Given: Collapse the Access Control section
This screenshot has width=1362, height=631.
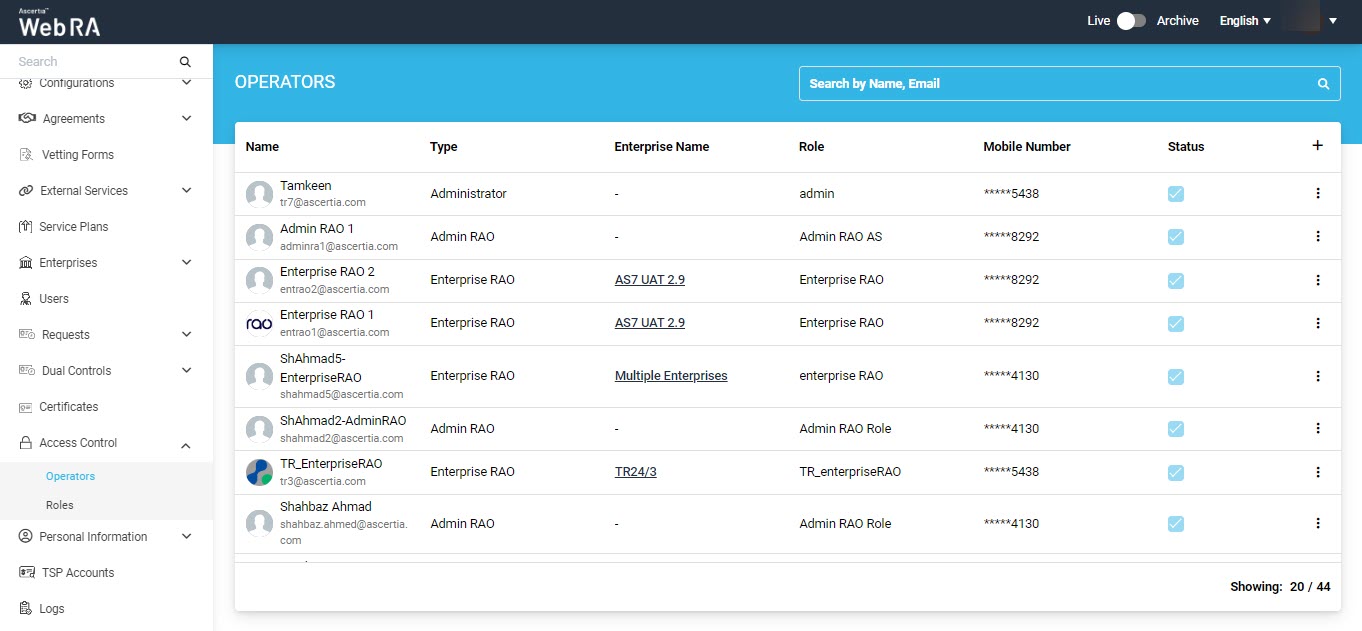Looking at the screenshot, I should pyautogui.click(x=186, y=444).
